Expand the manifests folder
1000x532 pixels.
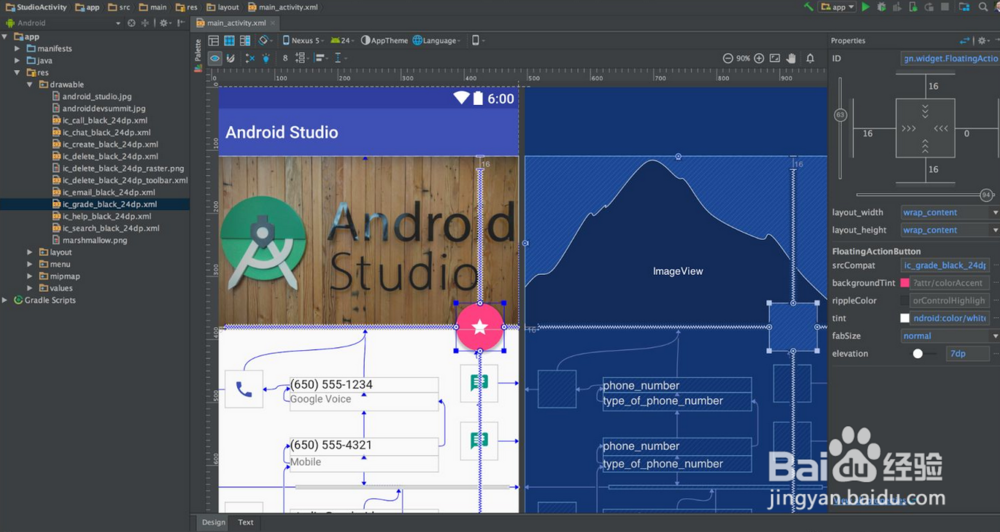click(17, 48)
